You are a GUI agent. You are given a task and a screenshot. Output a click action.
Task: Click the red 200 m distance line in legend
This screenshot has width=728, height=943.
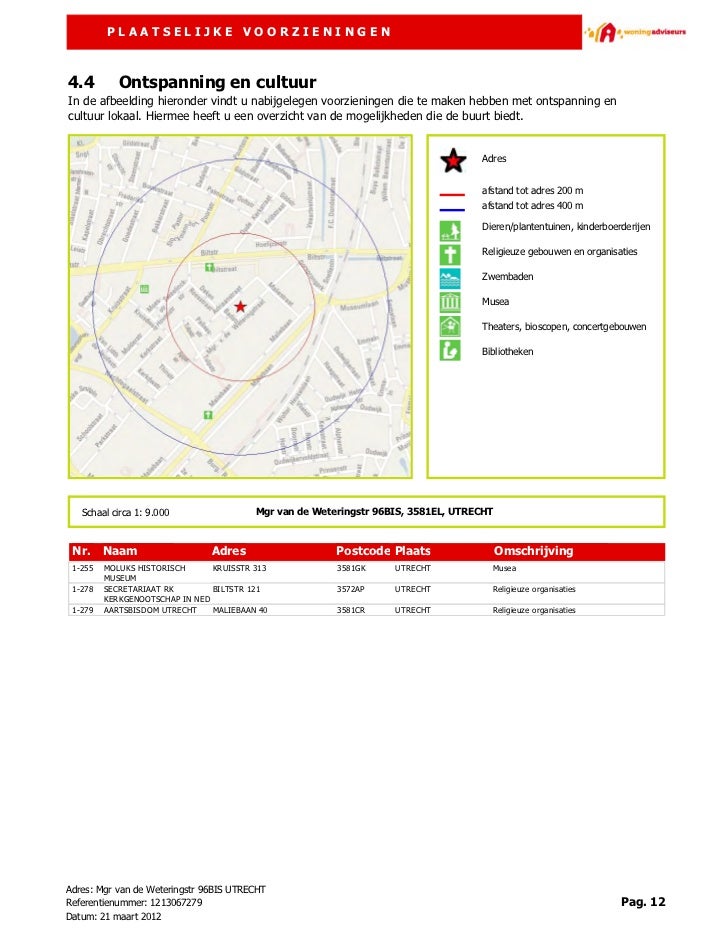pos(452,195)
